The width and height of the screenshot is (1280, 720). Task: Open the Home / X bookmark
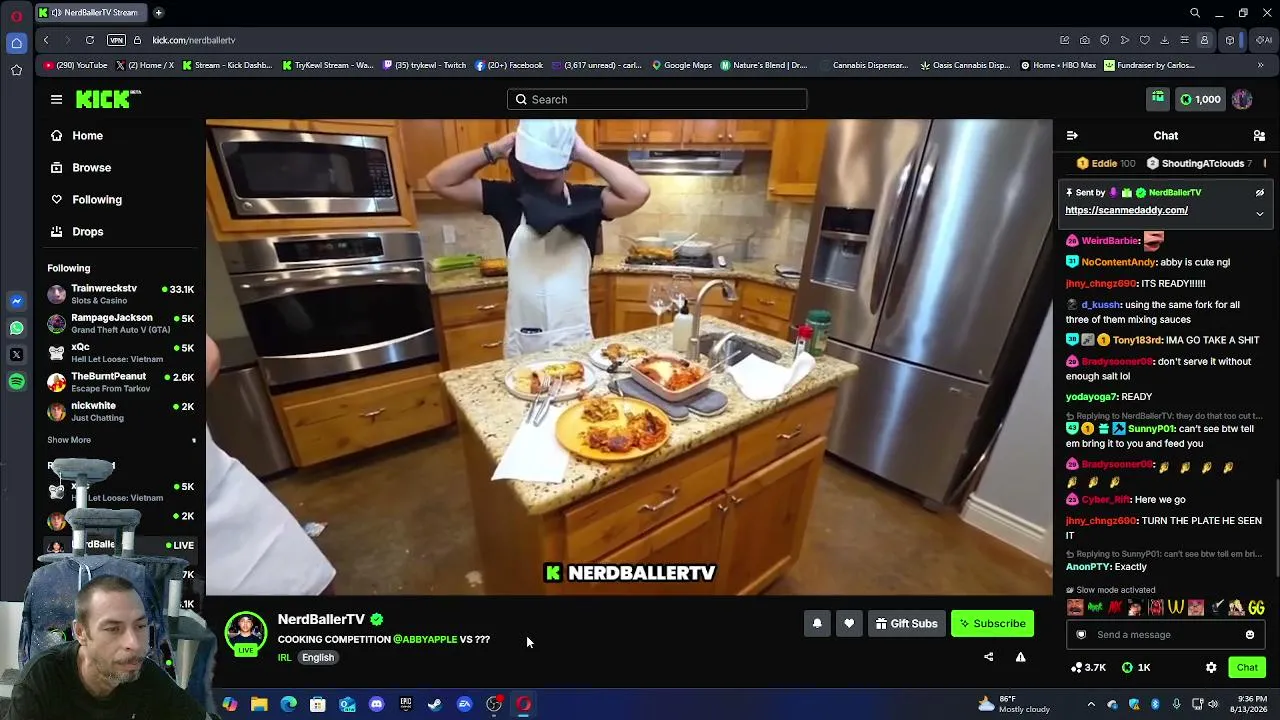(145, 65)
